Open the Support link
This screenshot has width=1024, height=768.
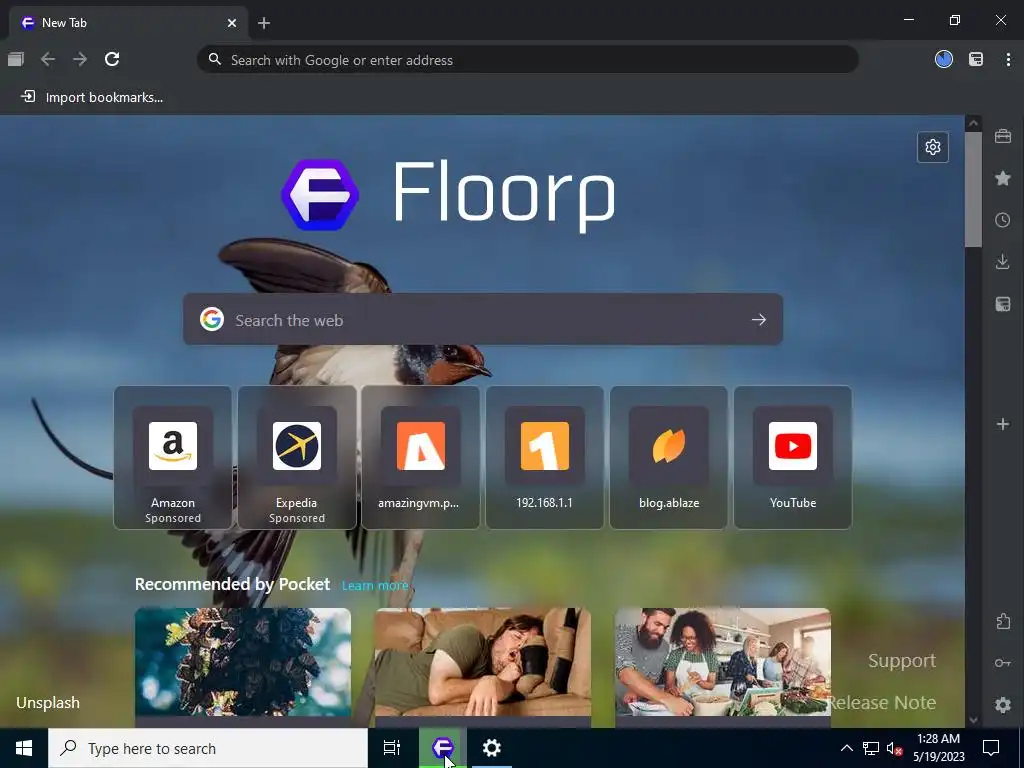pos(902,660)
